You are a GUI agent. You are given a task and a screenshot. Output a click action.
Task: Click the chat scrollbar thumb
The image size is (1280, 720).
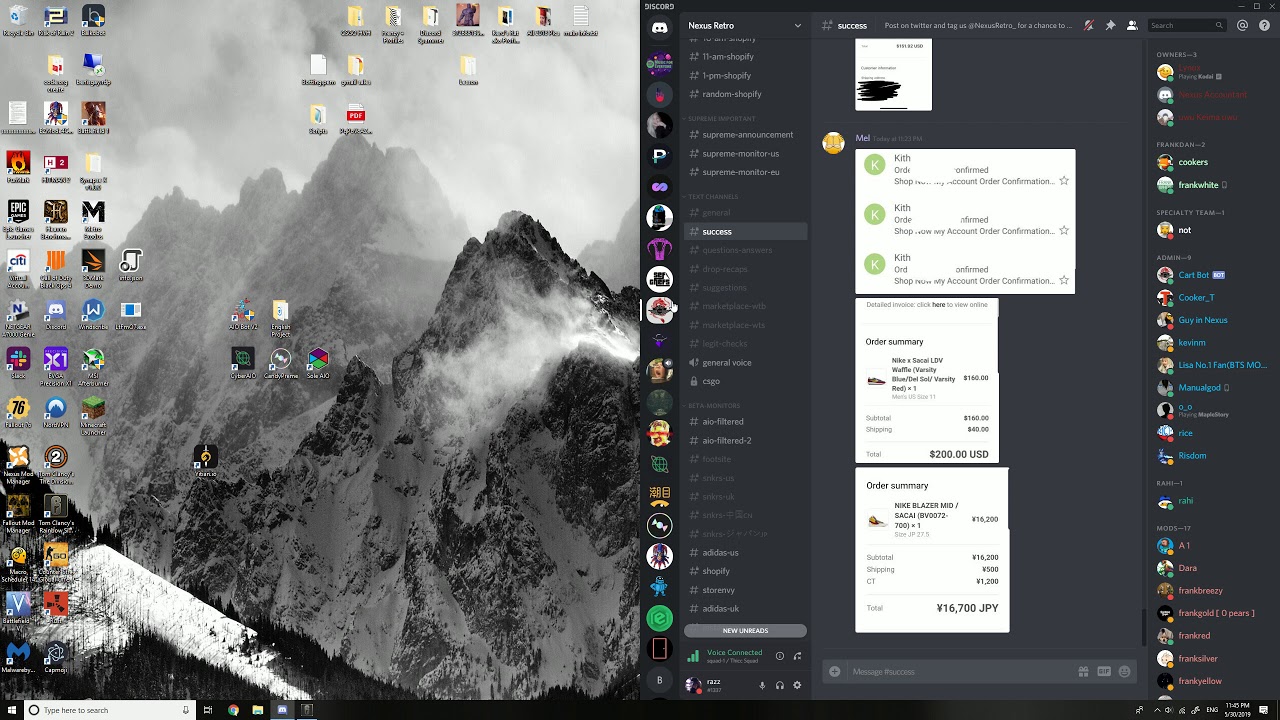pos(1144,625)
